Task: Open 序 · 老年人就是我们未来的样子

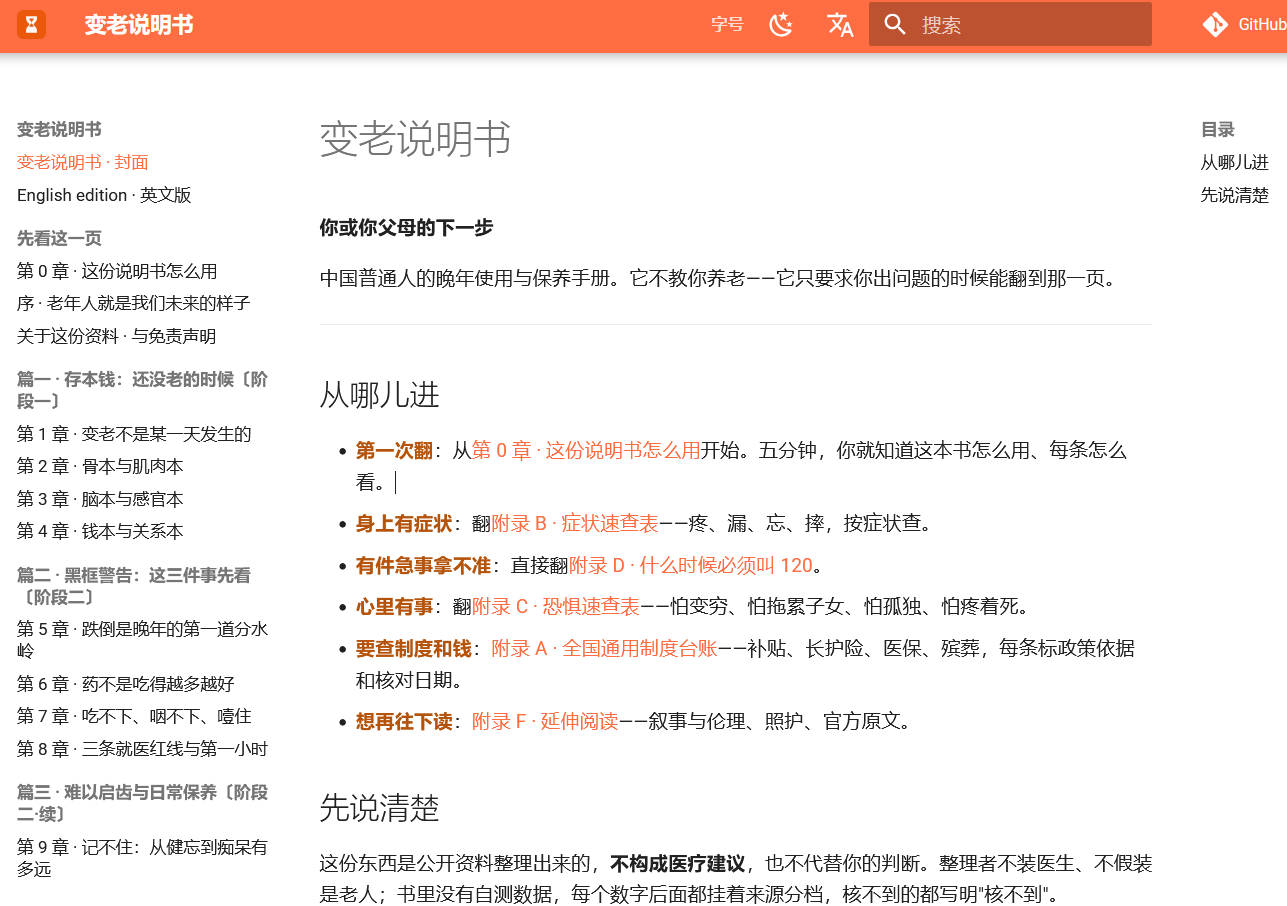Action: [x=134, y=303]
